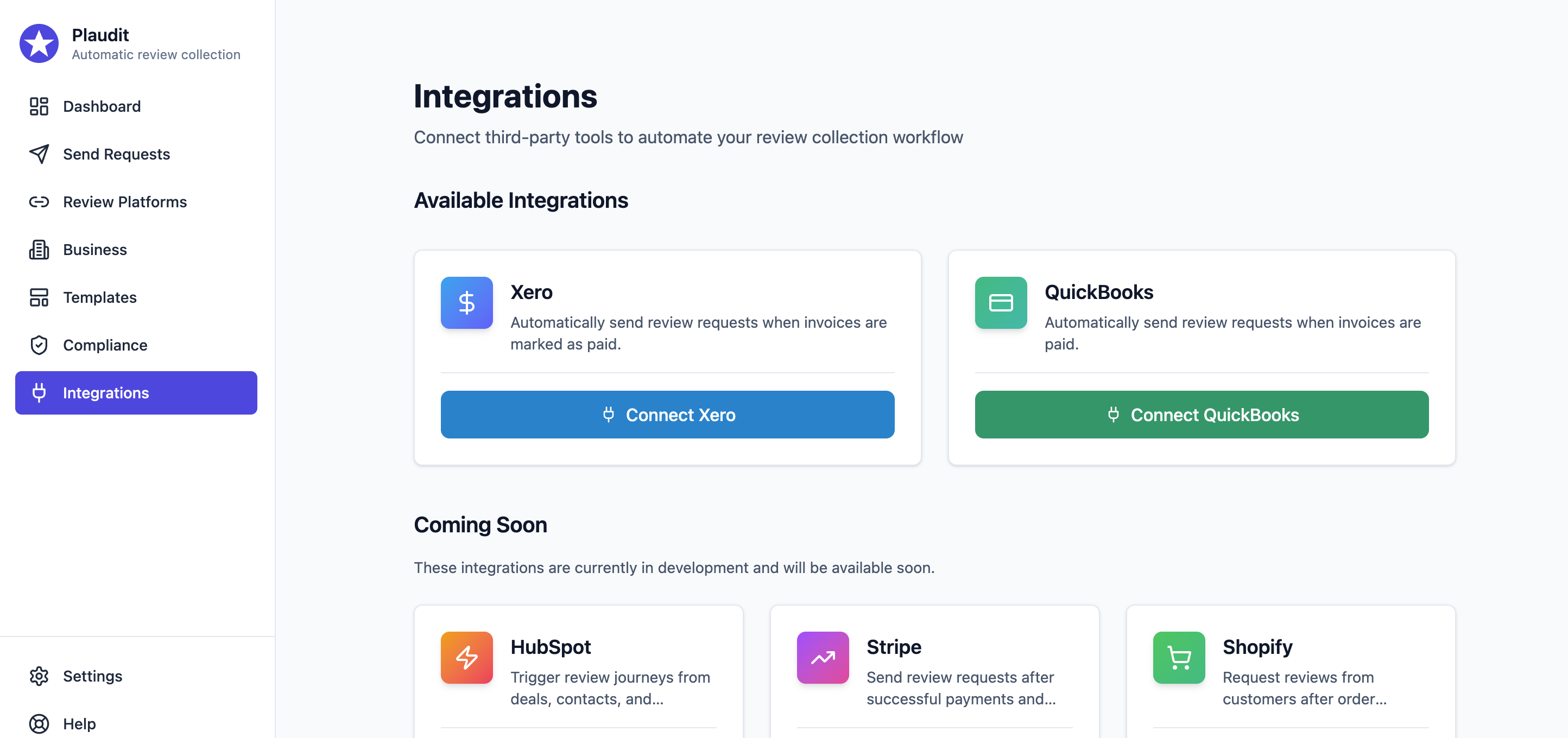The width and height of the screenshot is (1568, 738).
Task: Click the Stripe card title
Action: 894,647
